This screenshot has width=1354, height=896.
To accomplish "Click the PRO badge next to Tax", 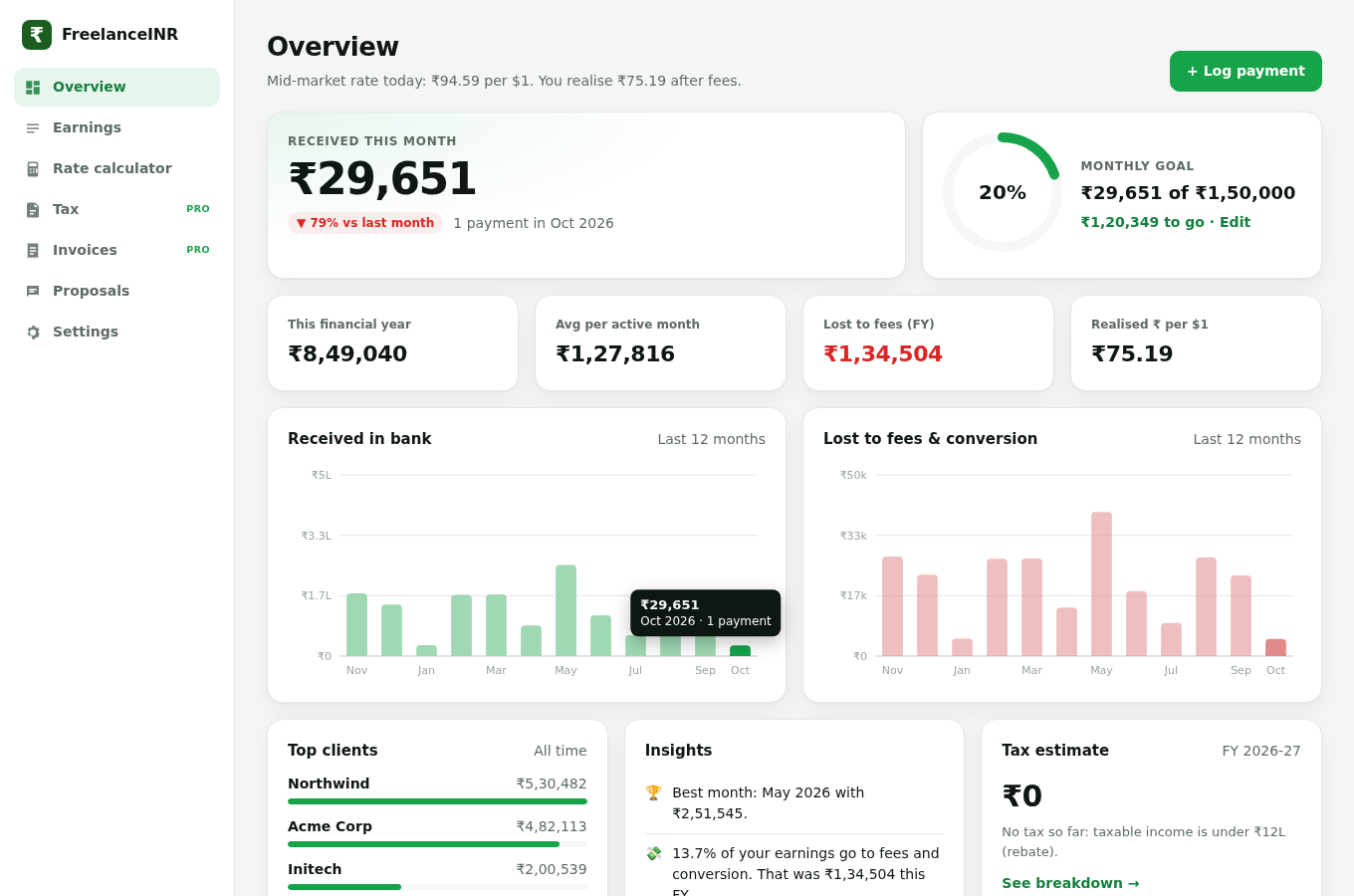I will click(x=198, y=209).
